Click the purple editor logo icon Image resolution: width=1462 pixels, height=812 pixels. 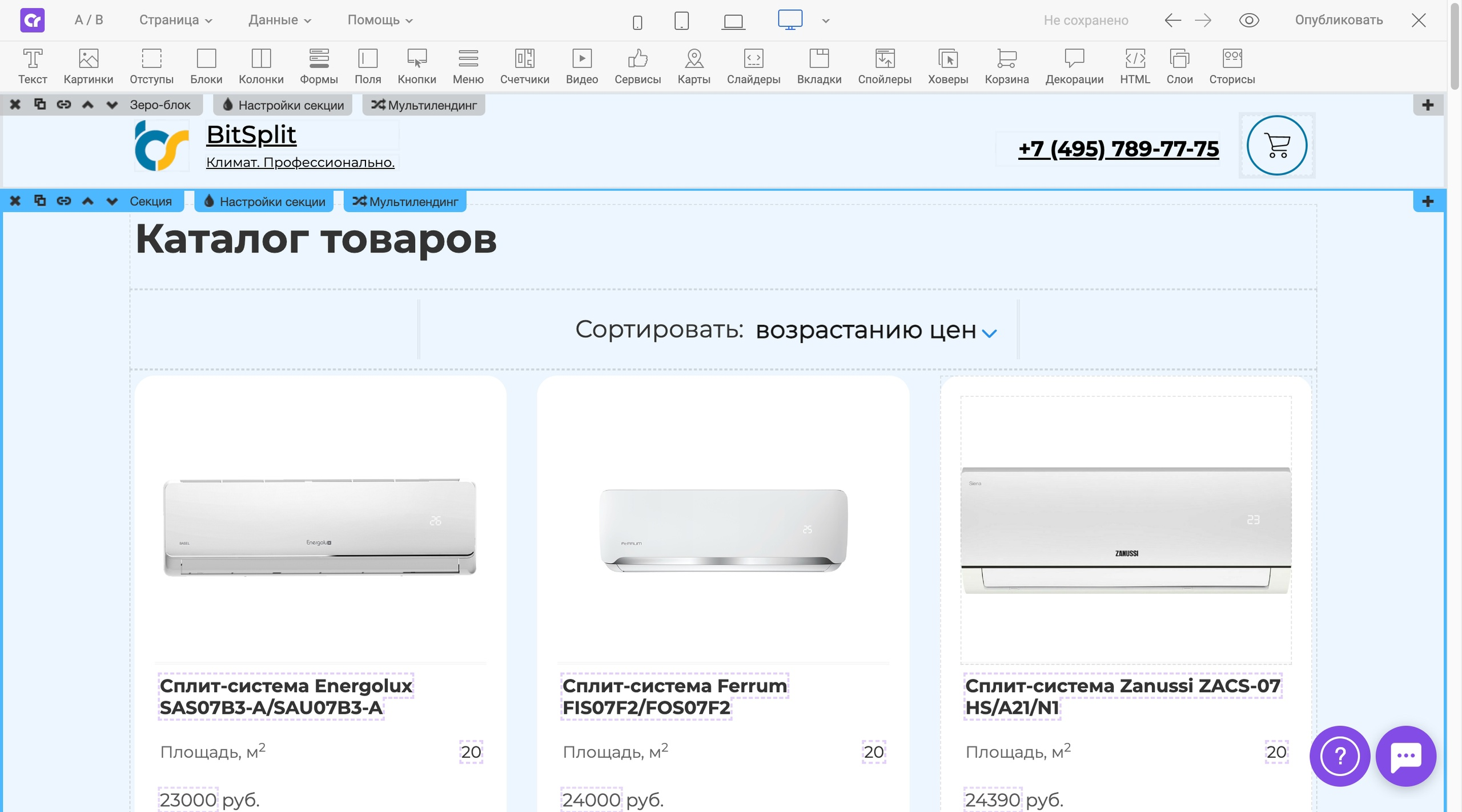[33, 21]
